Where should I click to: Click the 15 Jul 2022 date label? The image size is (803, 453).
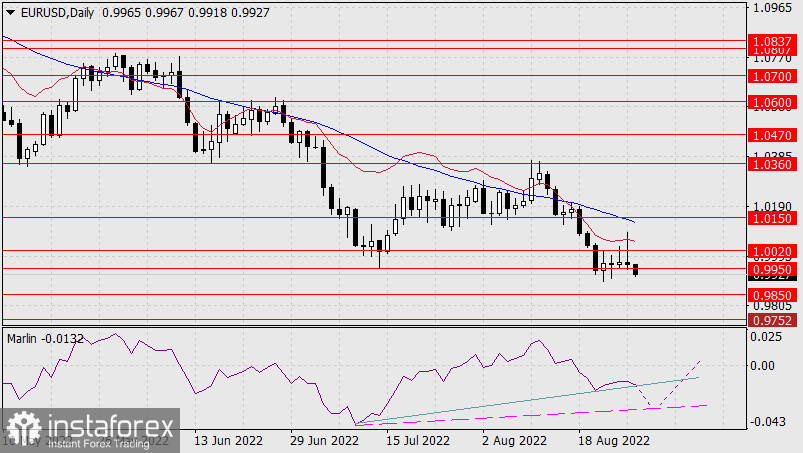pyautogui.click(x=418, y=441)
